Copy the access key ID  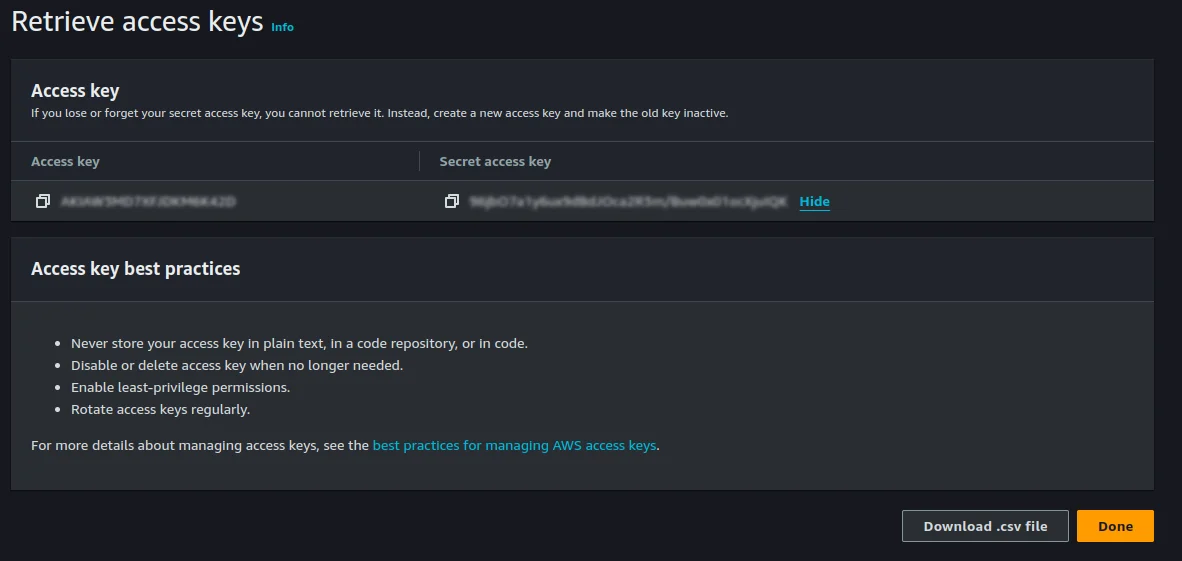(x=42, y=201)
